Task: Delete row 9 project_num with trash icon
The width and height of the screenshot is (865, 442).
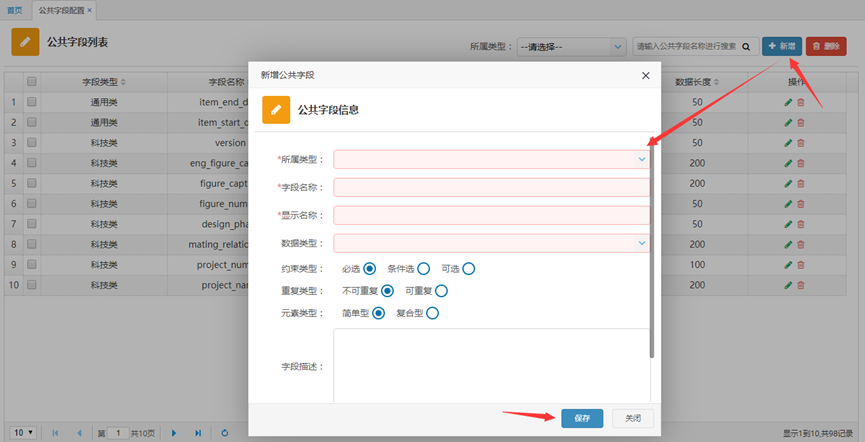Action: click(x=801, y=265)
